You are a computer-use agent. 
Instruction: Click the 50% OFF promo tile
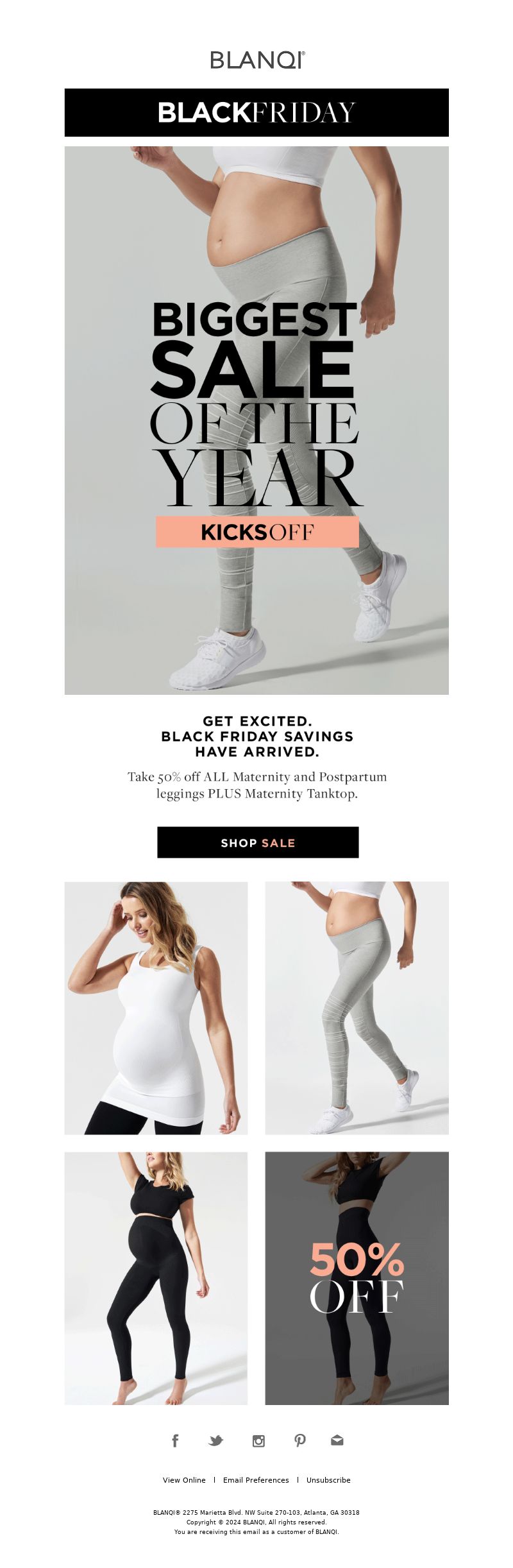coord(357,1278)
